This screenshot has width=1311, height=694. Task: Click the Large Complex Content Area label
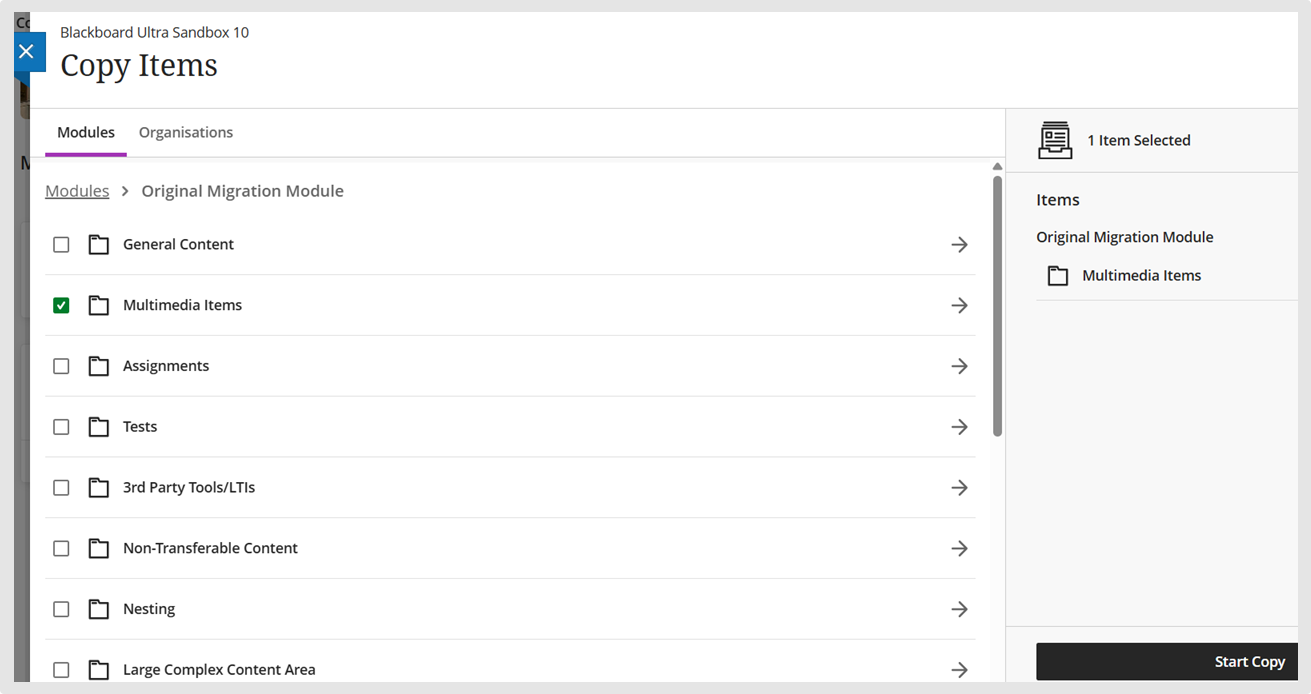coord(219,670)
